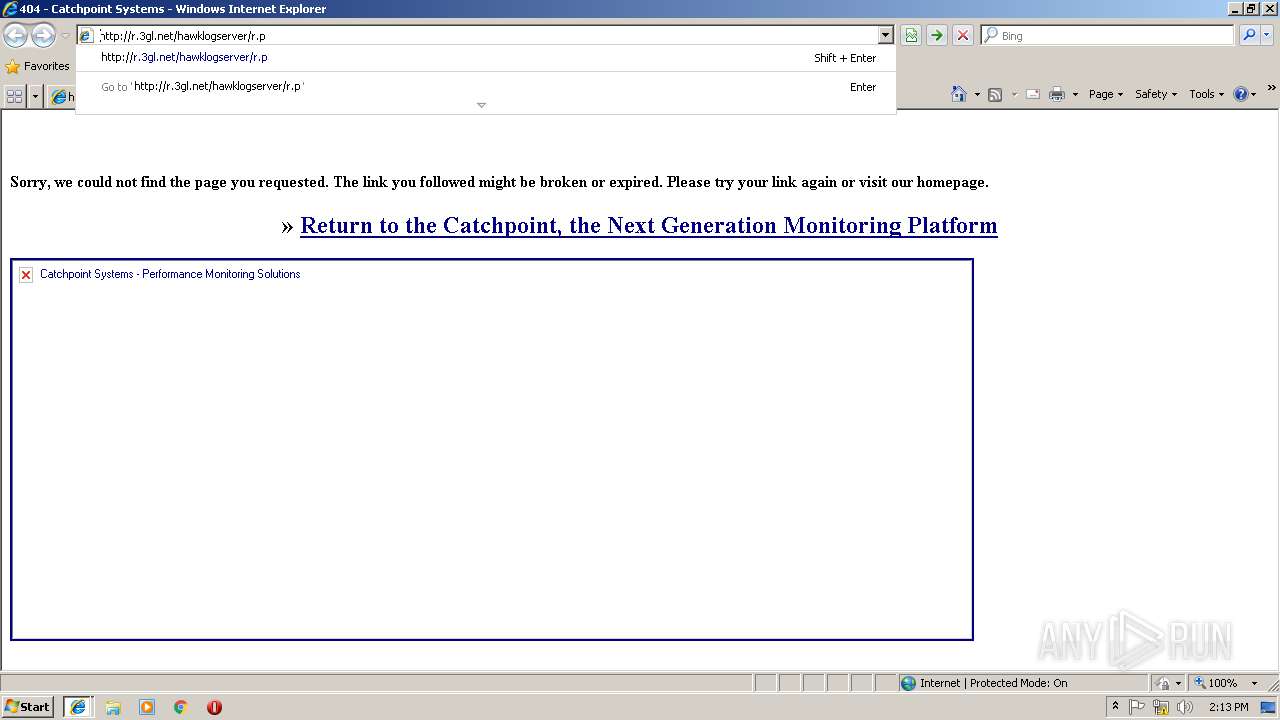The width and height of the screenshot is (1280, 720).
Task: Click the volume speaker tray icon
Action: 1185,707
